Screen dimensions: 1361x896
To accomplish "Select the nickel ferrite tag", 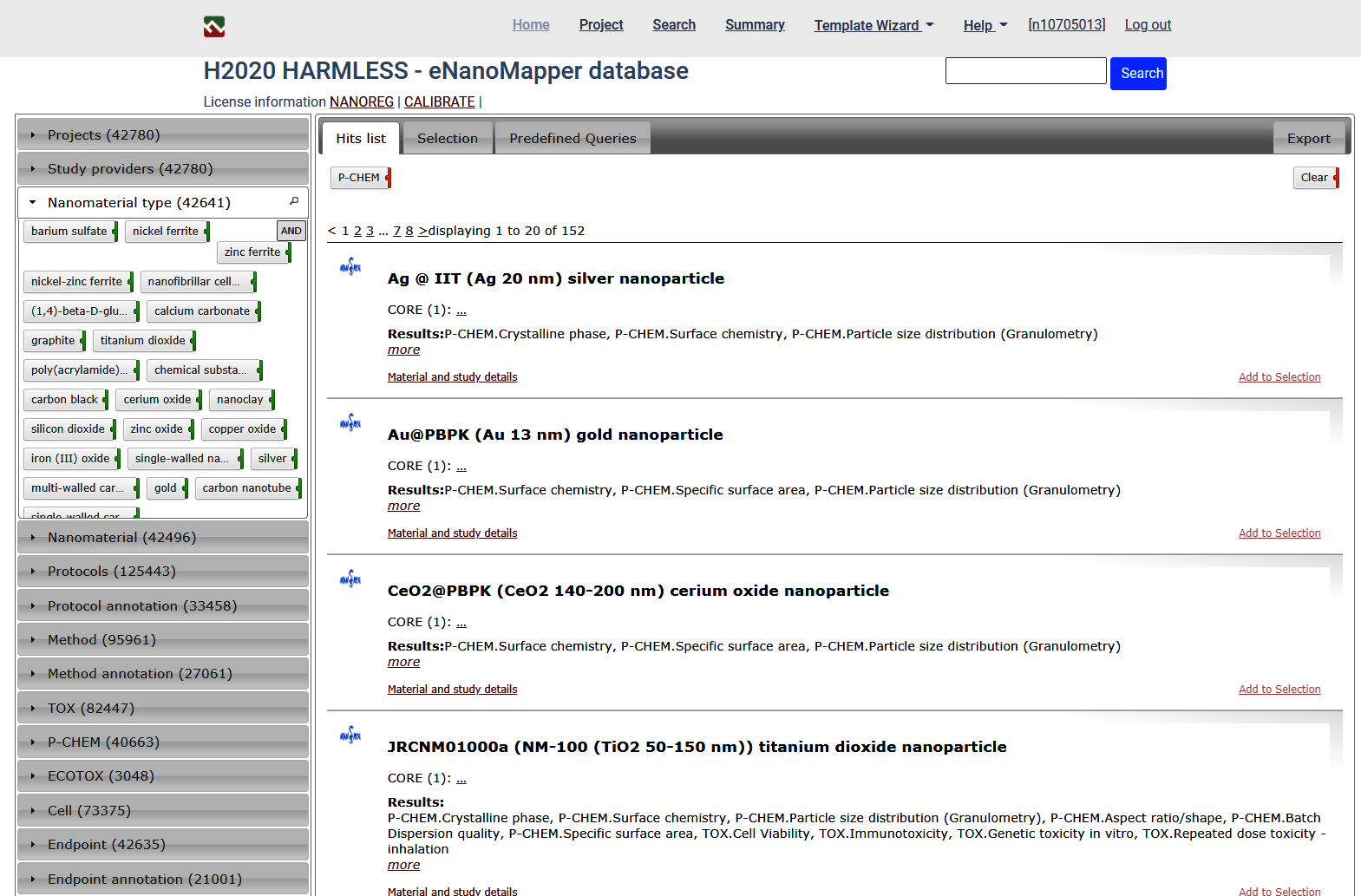I will click(x=167, y=232).
